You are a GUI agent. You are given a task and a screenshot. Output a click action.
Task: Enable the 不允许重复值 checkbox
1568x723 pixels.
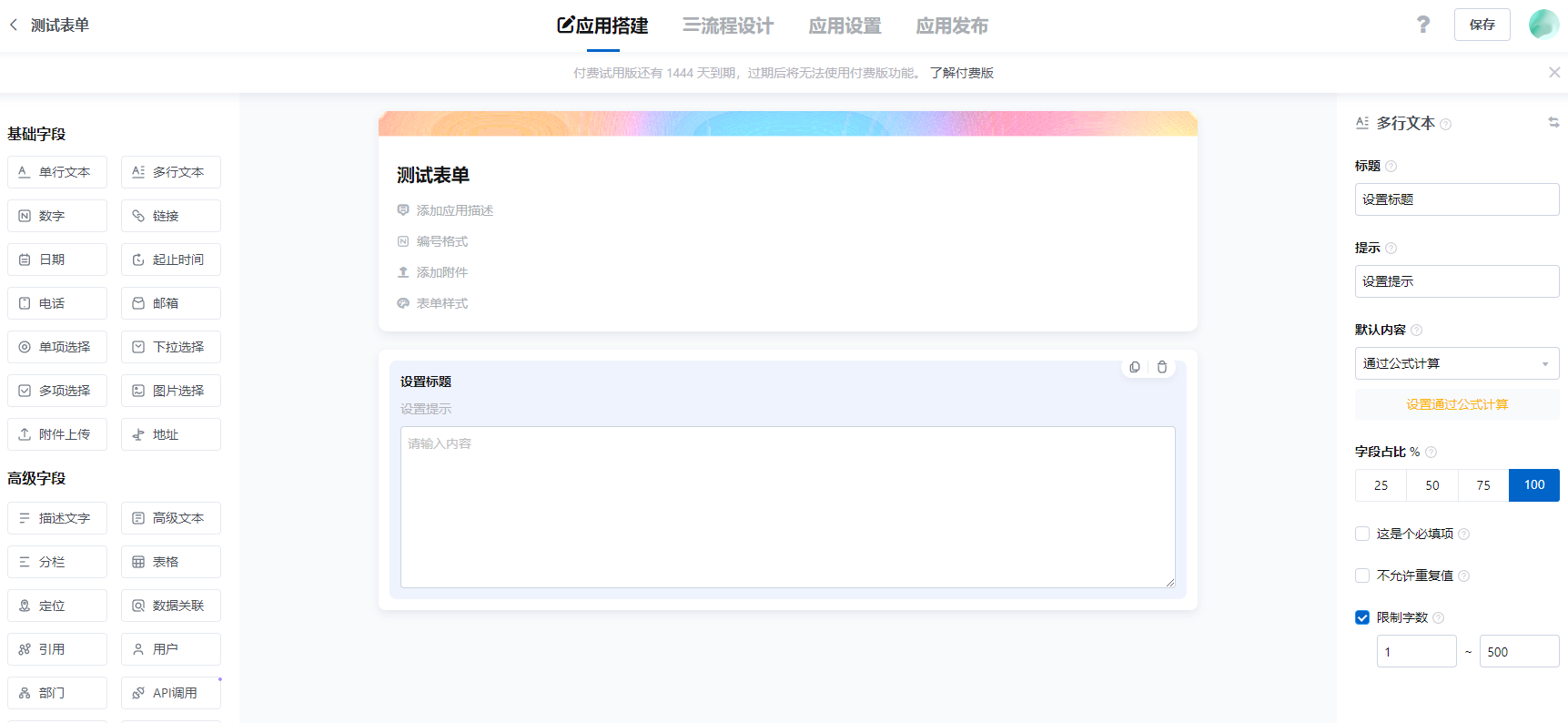tap(1362, 575)
